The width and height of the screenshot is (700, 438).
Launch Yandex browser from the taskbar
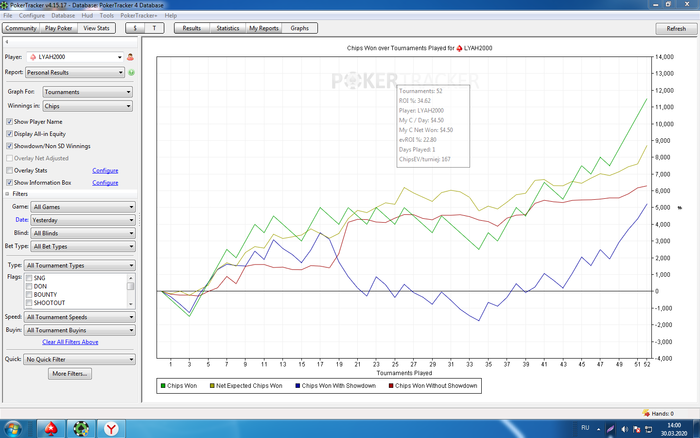112,428
